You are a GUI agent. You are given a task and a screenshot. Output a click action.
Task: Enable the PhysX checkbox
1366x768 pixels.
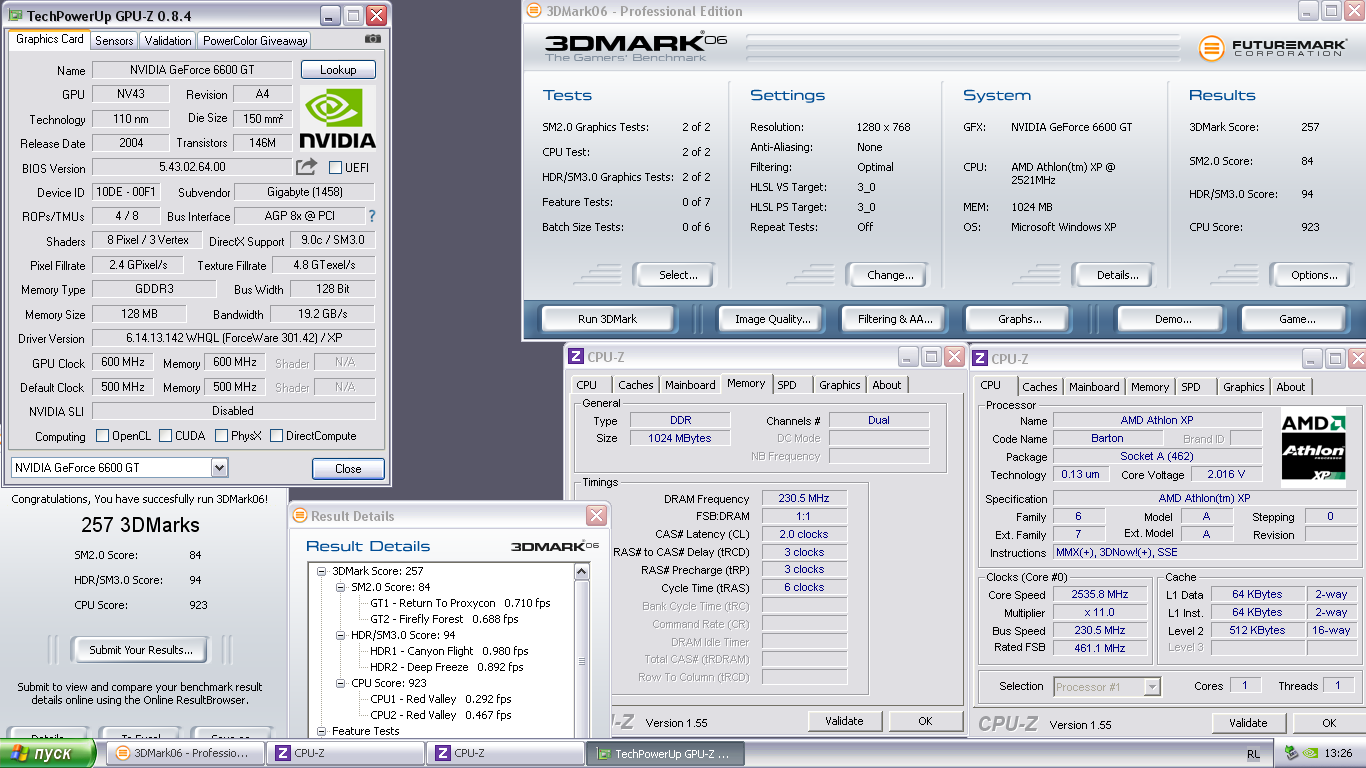pos(221,435)
